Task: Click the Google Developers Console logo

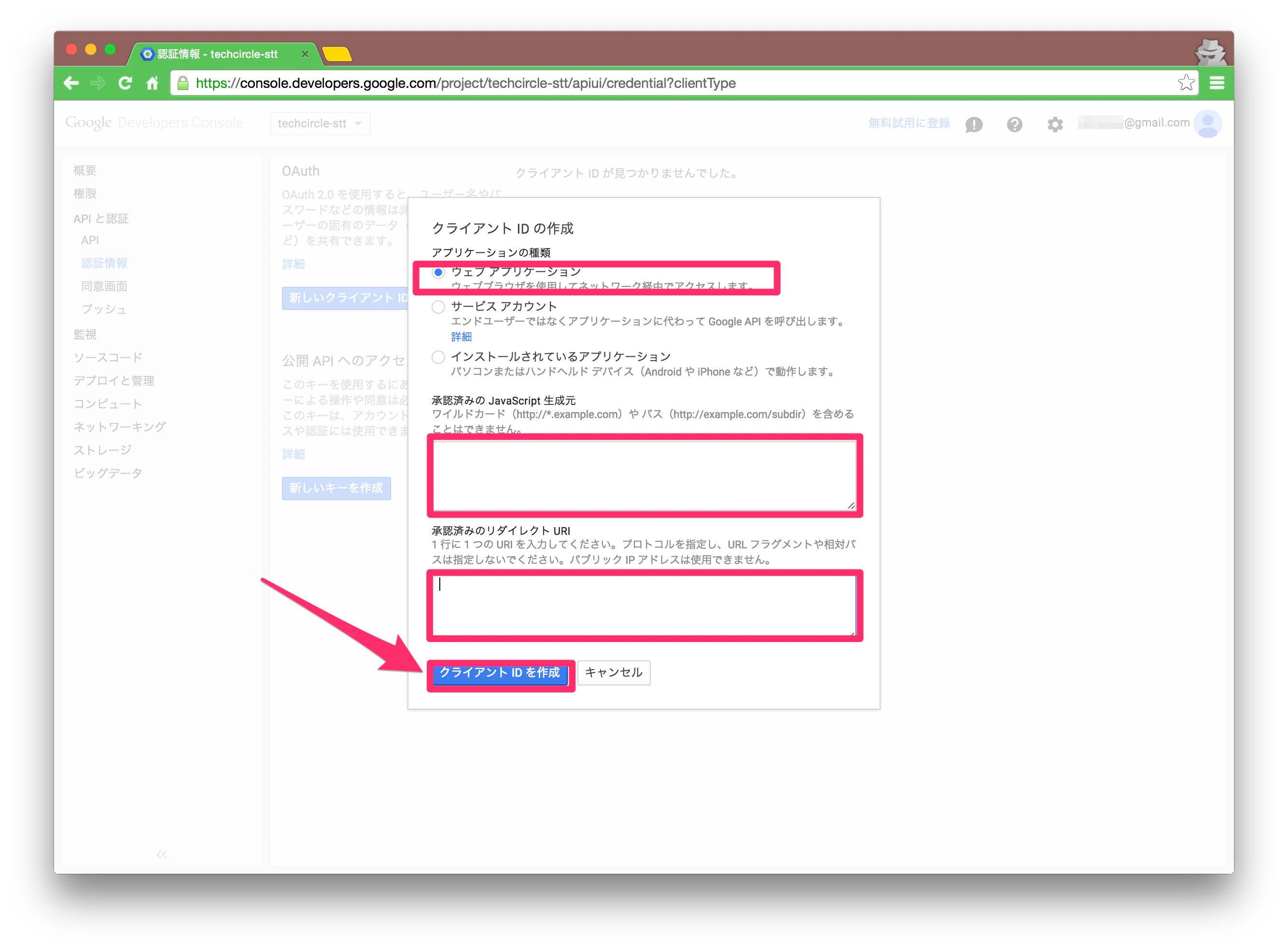Action: (154, 123)
